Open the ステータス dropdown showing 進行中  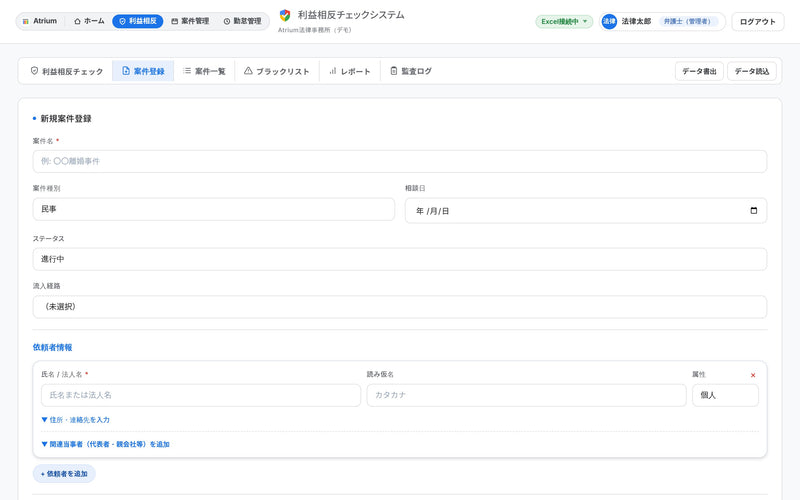pos(399,259)
